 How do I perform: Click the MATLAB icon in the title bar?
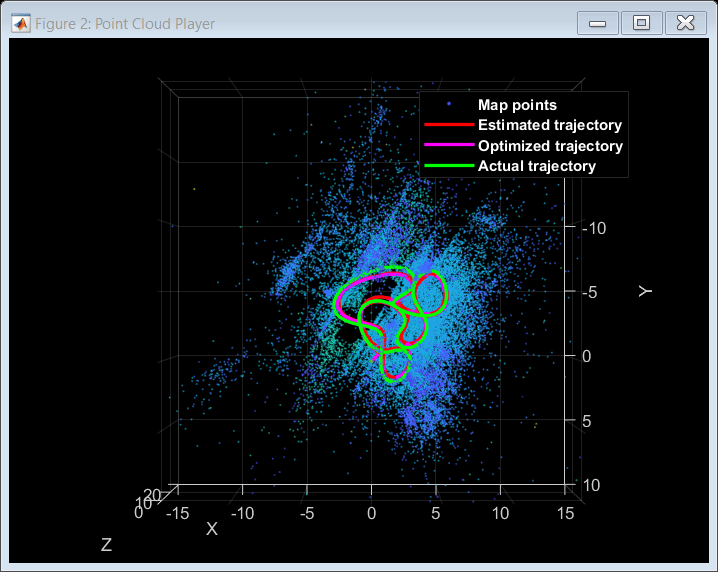pyautogui.click(x=21, y=23)
